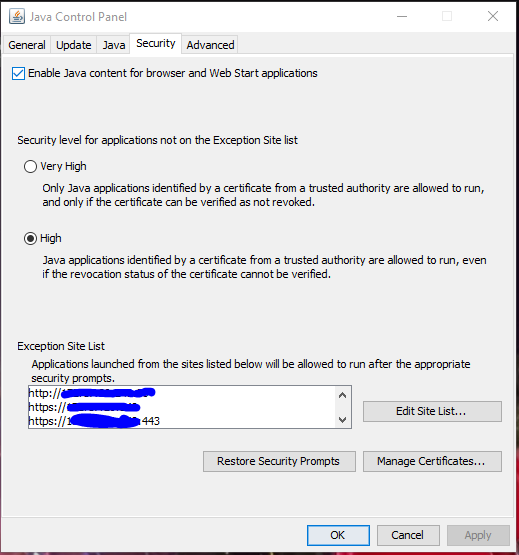This screenshot has width=519, height=555.
Task: Select the Security tab
Action: (x=156, y=44)
